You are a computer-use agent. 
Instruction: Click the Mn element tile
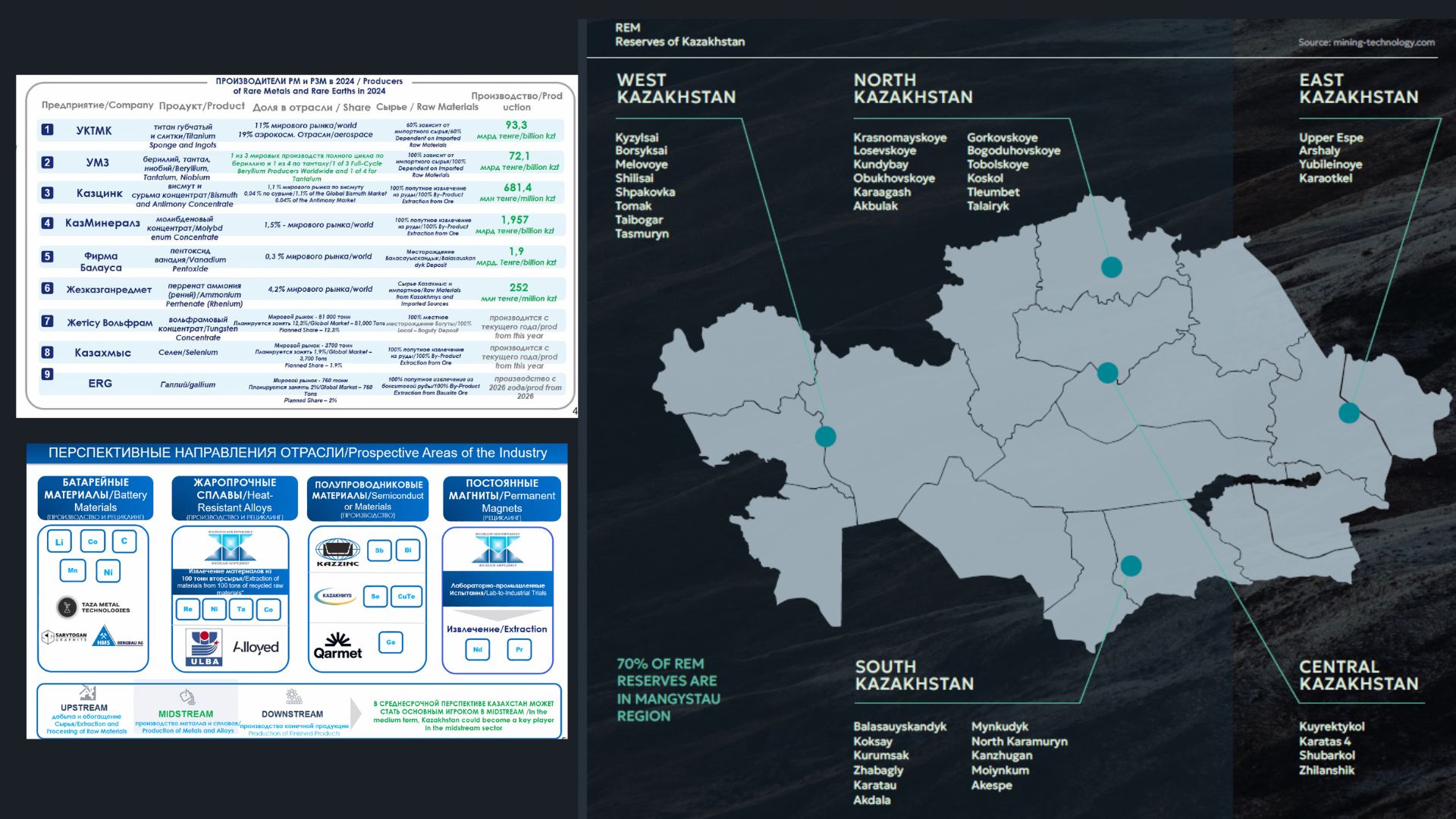tap(73, 570)
